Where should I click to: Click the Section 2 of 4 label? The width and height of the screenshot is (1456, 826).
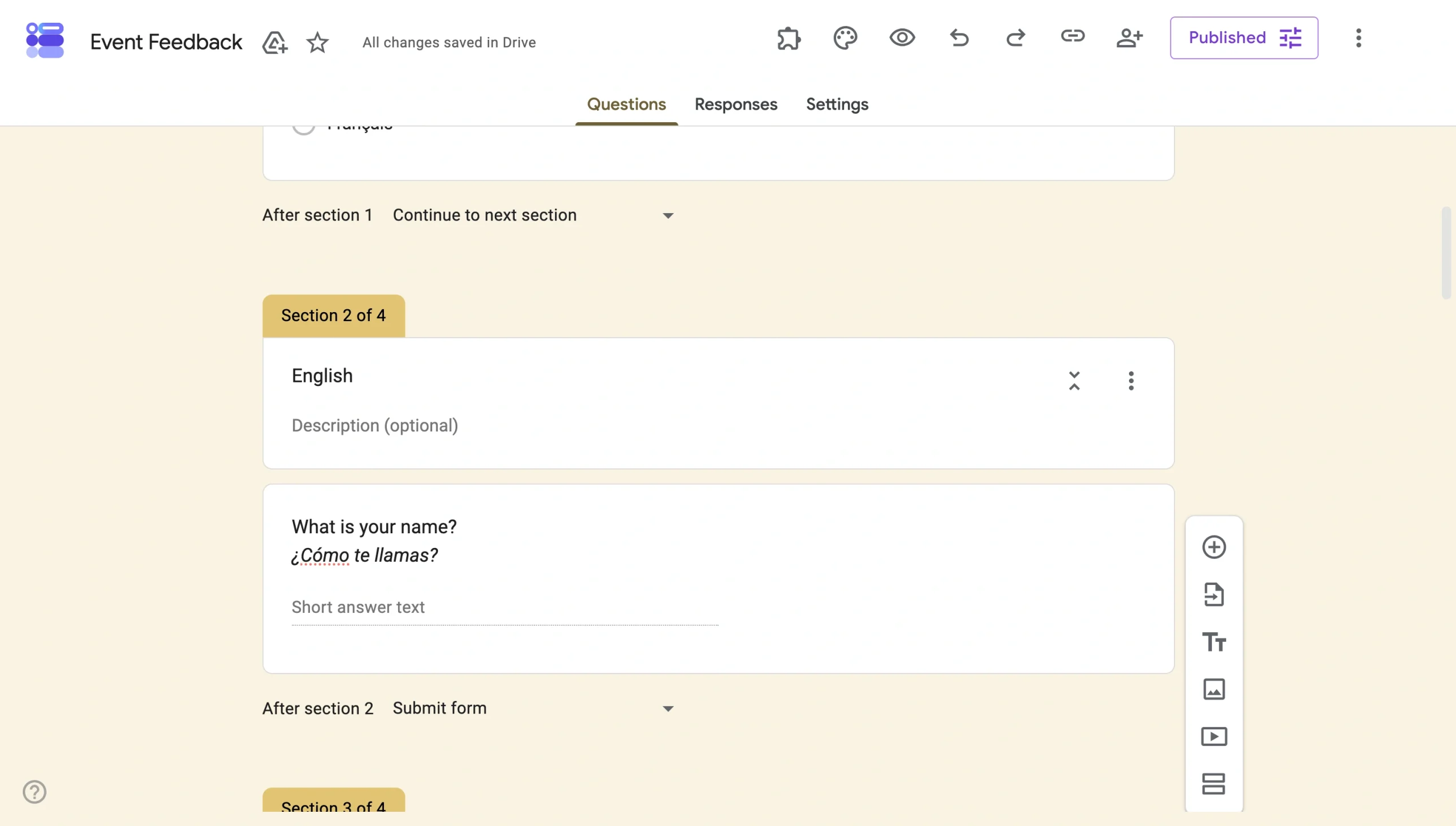333,316
